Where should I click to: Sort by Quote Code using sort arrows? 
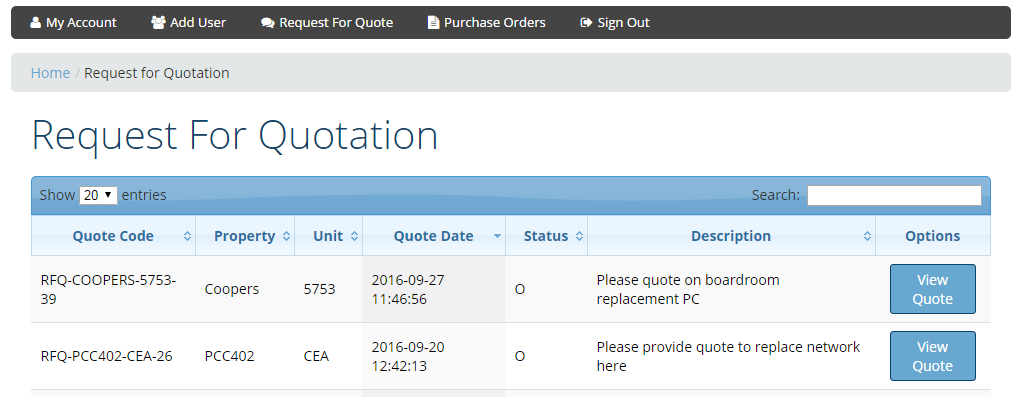188,236
